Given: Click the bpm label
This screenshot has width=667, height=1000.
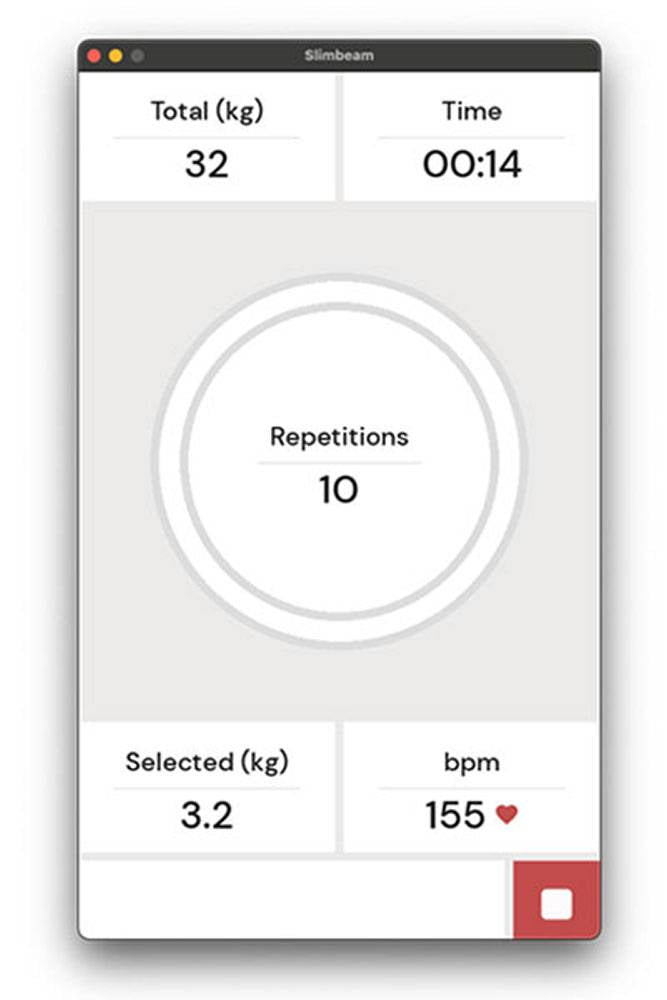Looking at the screenshot, I should 471,762.
